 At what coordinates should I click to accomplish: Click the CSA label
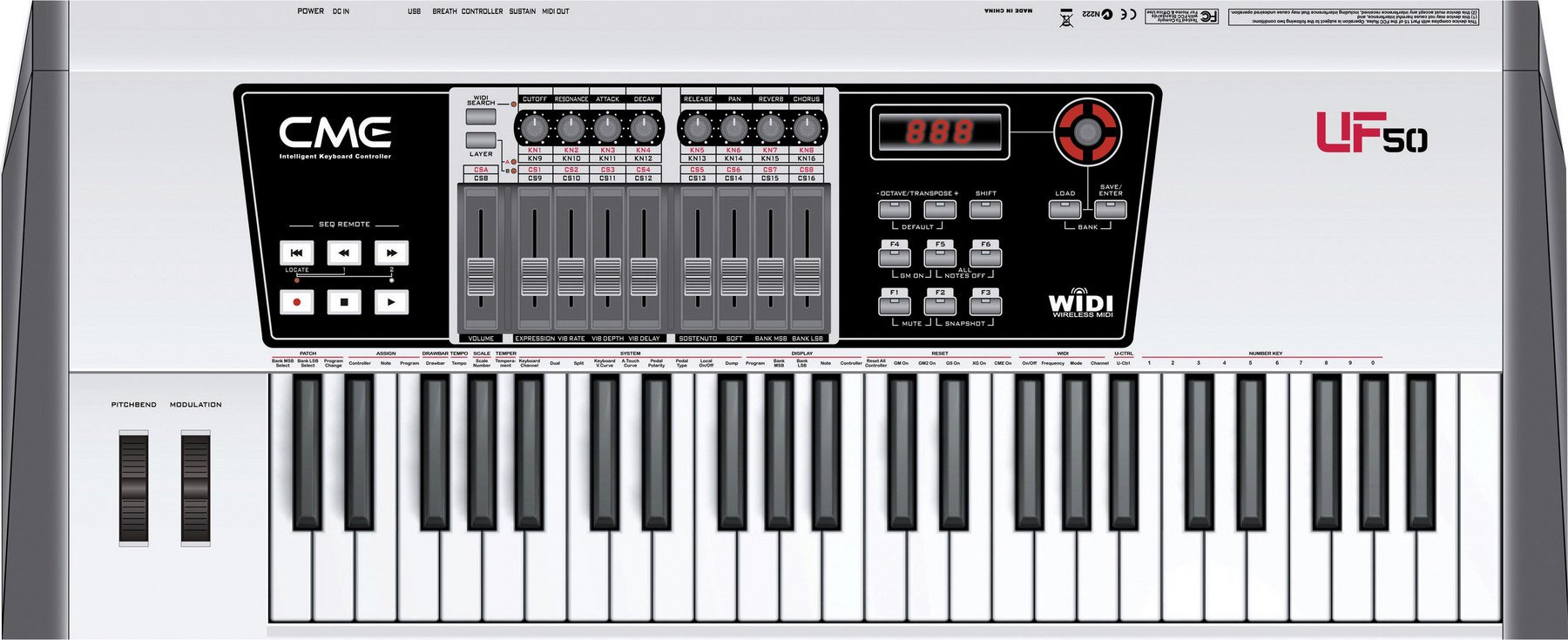pos(481,170)
